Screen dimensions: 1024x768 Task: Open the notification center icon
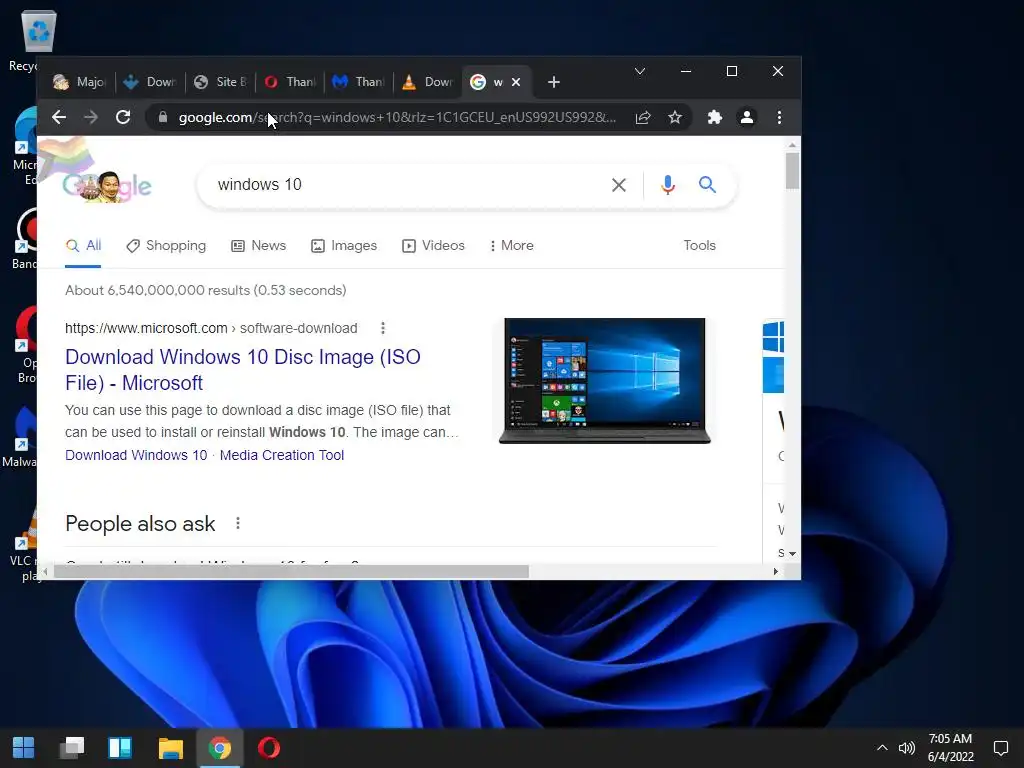pos(1000,748)
